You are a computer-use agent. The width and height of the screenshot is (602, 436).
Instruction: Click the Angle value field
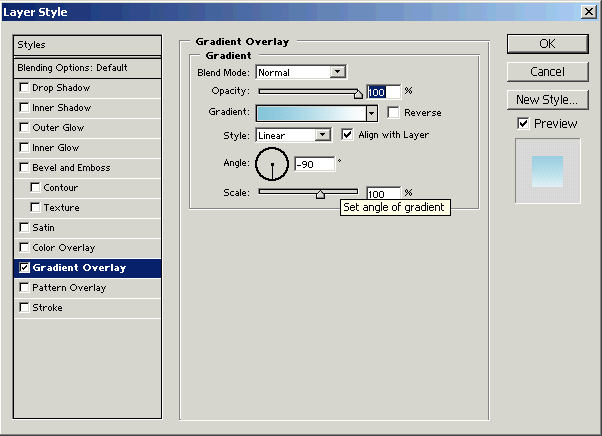coord(314,164)
